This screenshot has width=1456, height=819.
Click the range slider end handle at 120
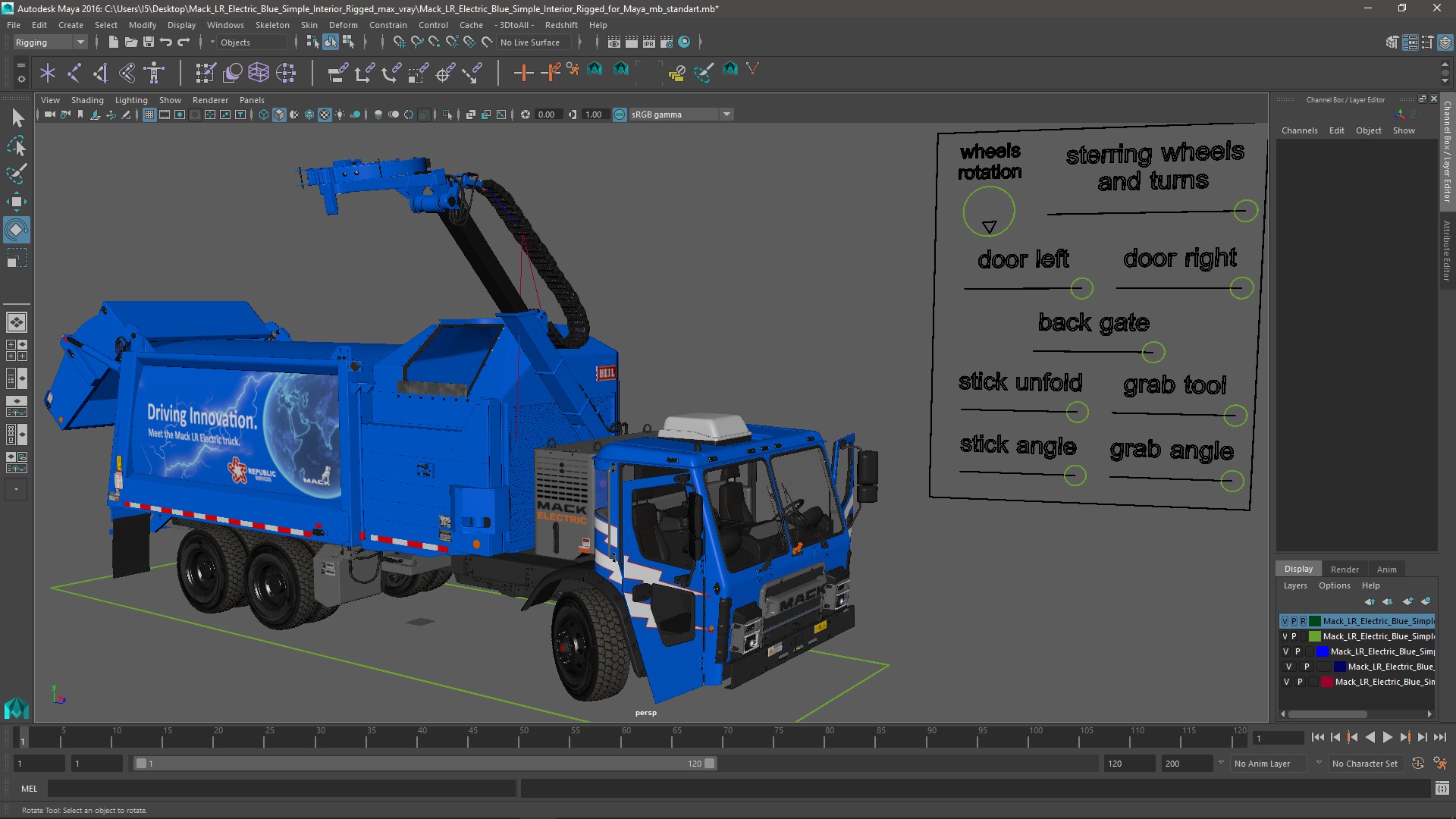710,764
